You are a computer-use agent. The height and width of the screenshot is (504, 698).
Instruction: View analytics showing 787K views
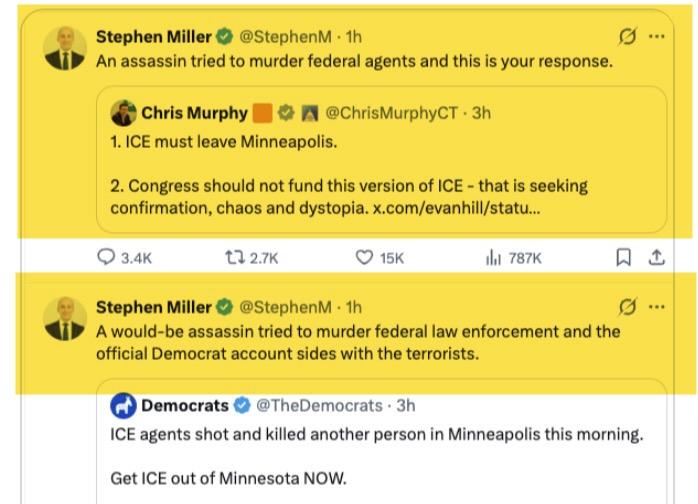coord(492,258)
